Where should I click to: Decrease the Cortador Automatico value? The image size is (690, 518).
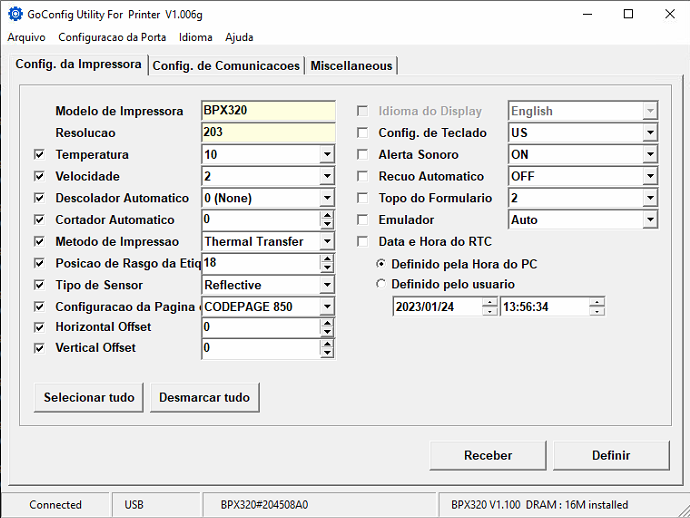click(x=327, y=224)
